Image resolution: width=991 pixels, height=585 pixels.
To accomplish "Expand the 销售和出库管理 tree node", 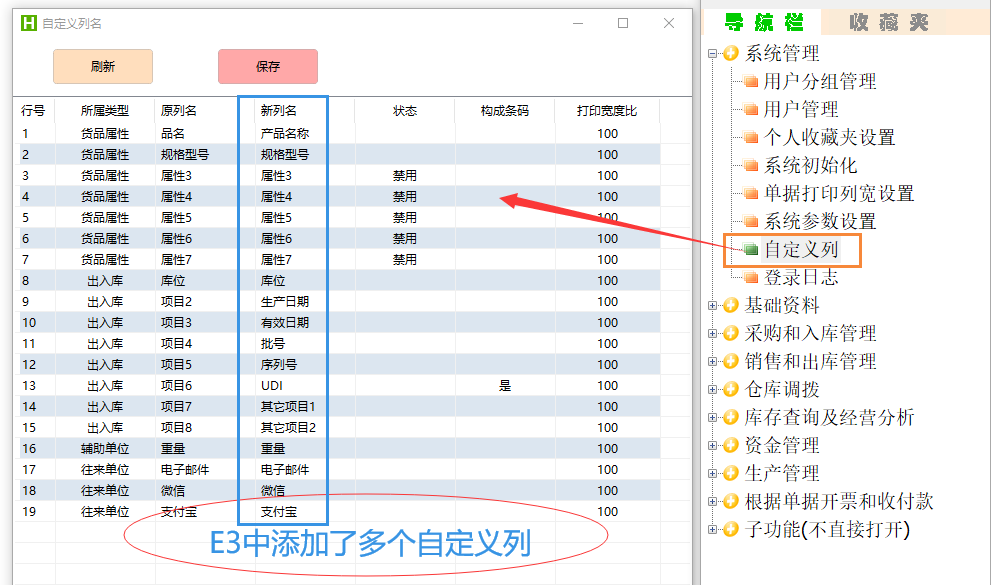I will pyautogui.click(x=712, y=362).
